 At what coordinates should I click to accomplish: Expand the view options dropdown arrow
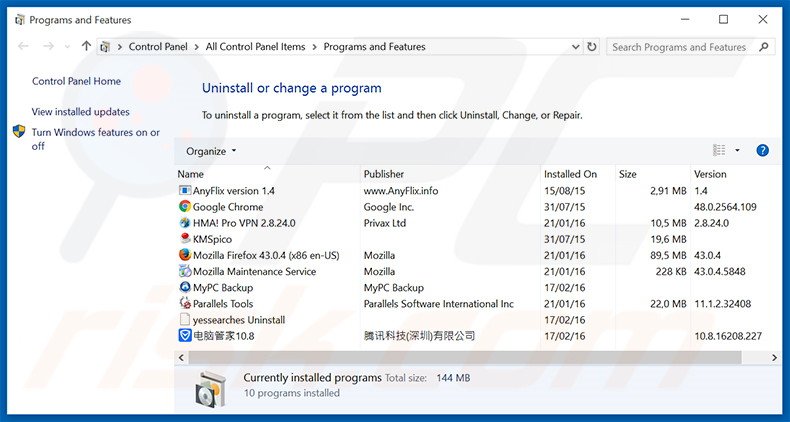point(738,151)
